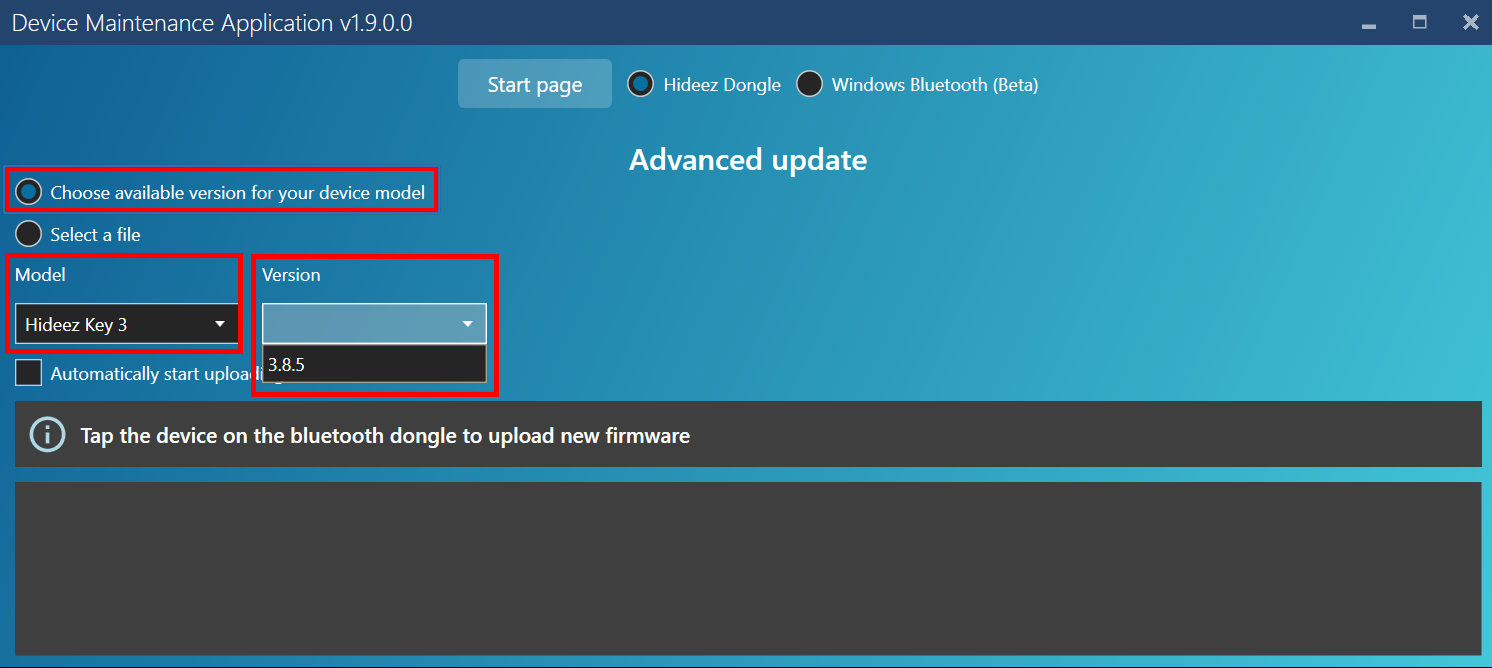Expand the Model dropdown arrow

220,324
